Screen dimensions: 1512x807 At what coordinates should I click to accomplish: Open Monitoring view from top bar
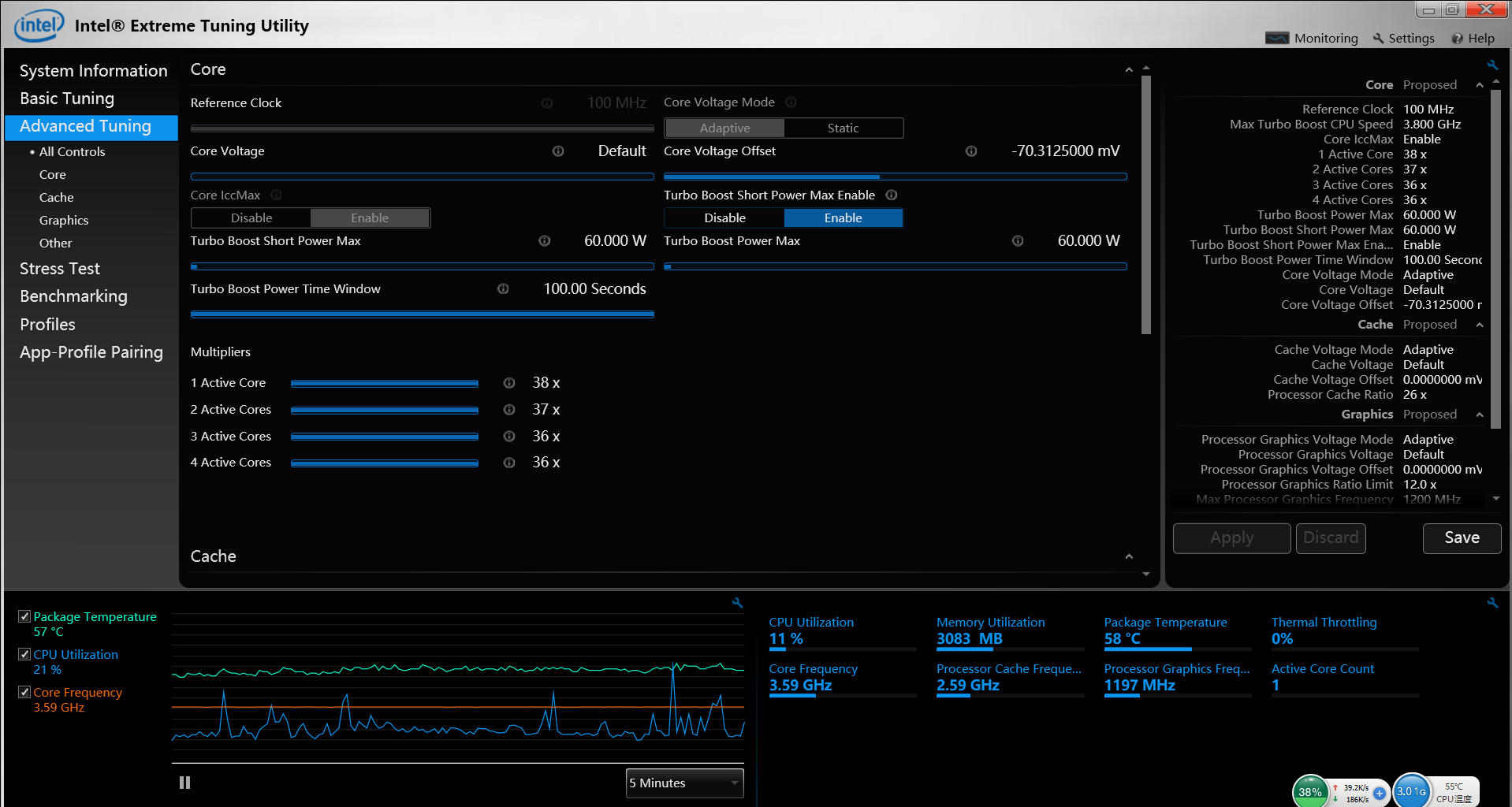coord(1312,38)
